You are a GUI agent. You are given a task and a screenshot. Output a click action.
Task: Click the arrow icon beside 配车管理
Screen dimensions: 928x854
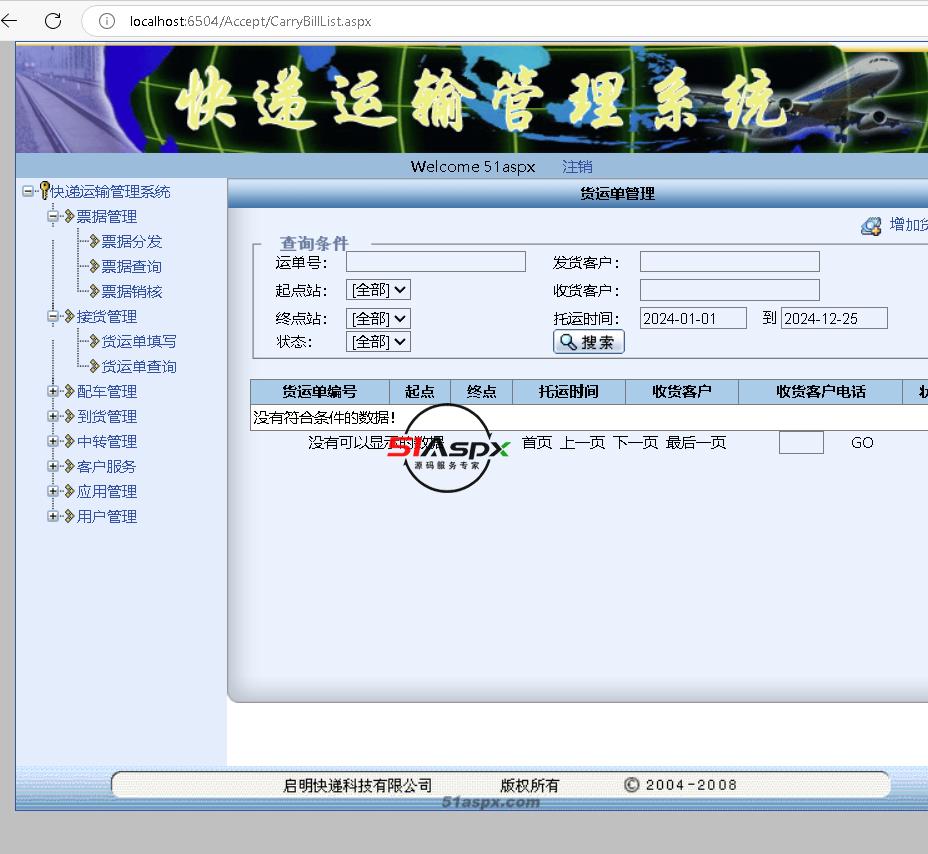[69, 391]
